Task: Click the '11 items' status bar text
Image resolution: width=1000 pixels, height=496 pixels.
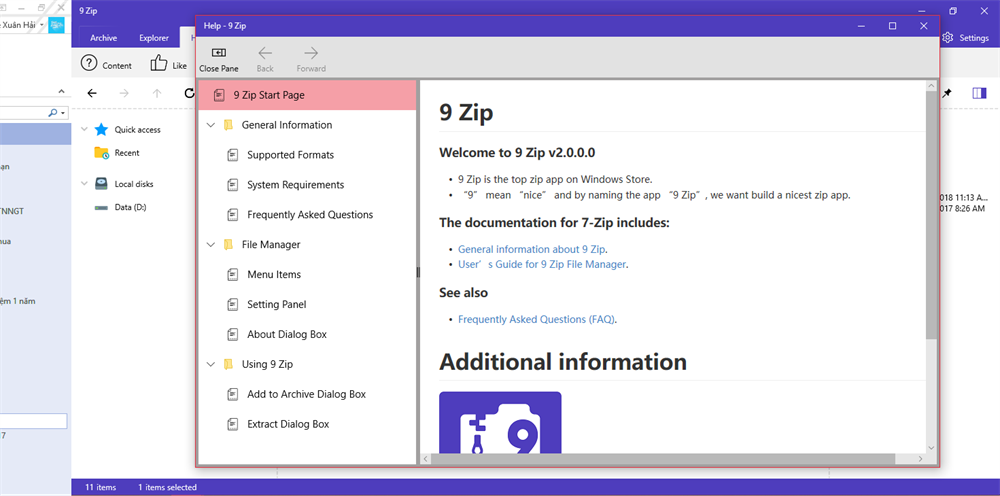Action: click(101, 487)
